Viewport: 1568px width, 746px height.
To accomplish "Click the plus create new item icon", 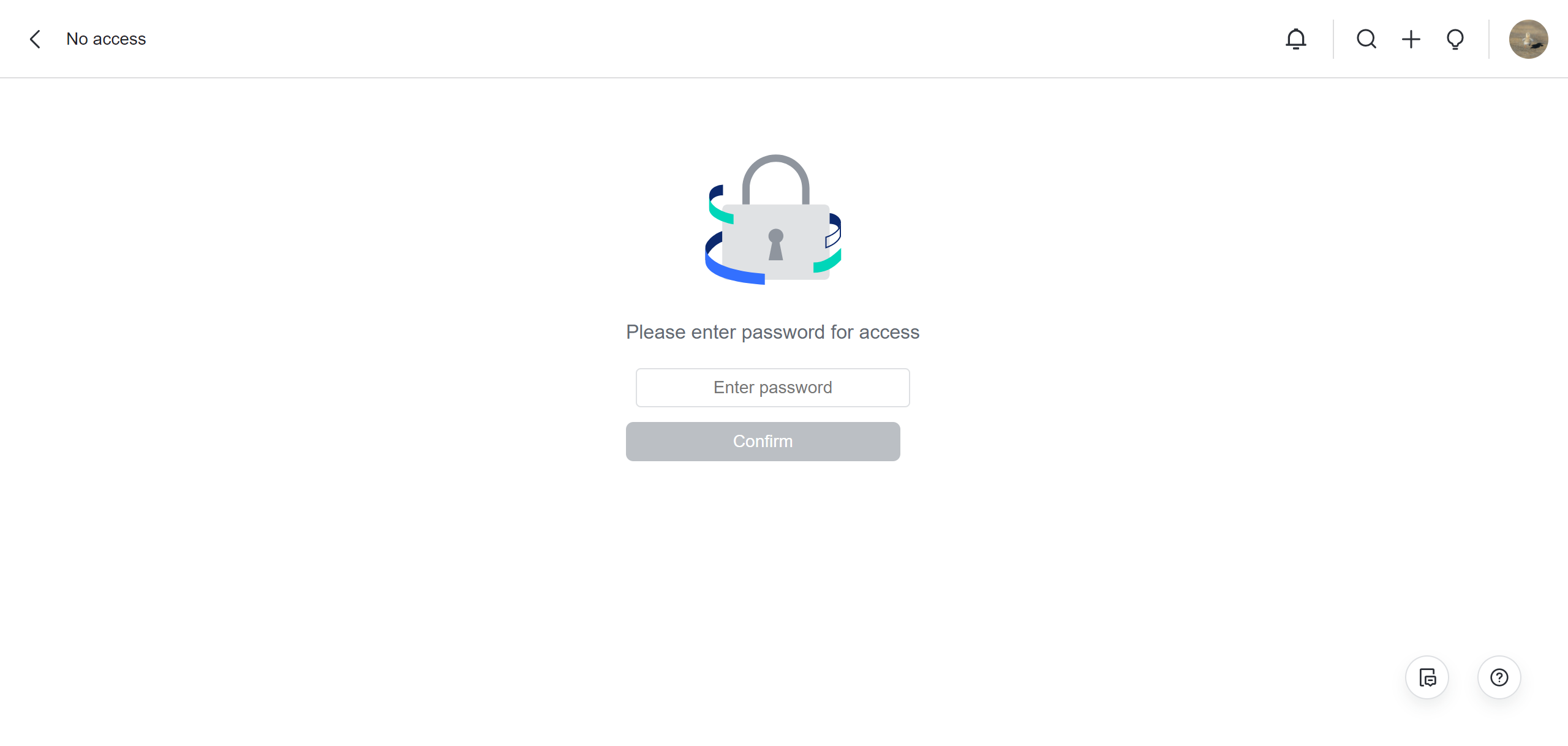I will (1412, 38).
